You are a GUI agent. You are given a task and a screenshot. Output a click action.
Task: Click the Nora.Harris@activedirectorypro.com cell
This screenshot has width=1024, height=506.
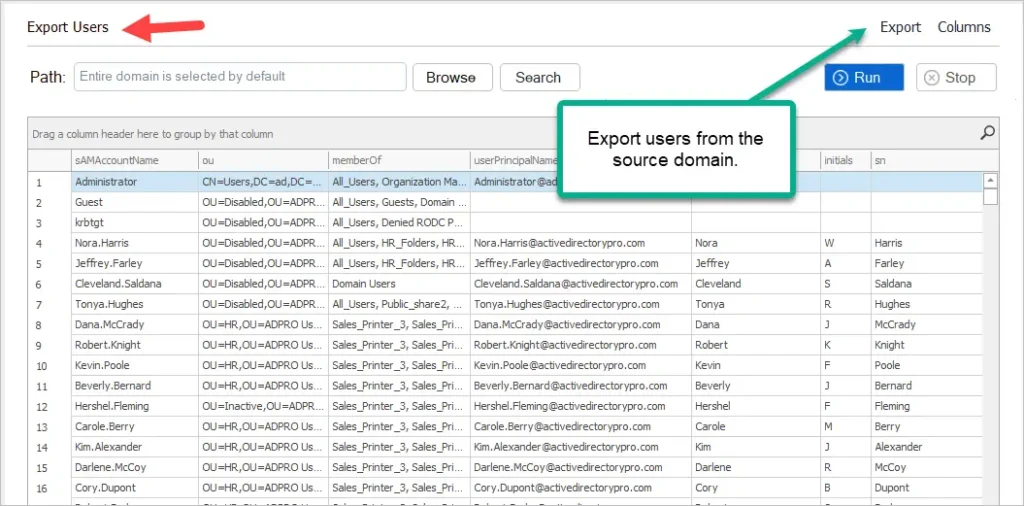(x=581, y=243)
